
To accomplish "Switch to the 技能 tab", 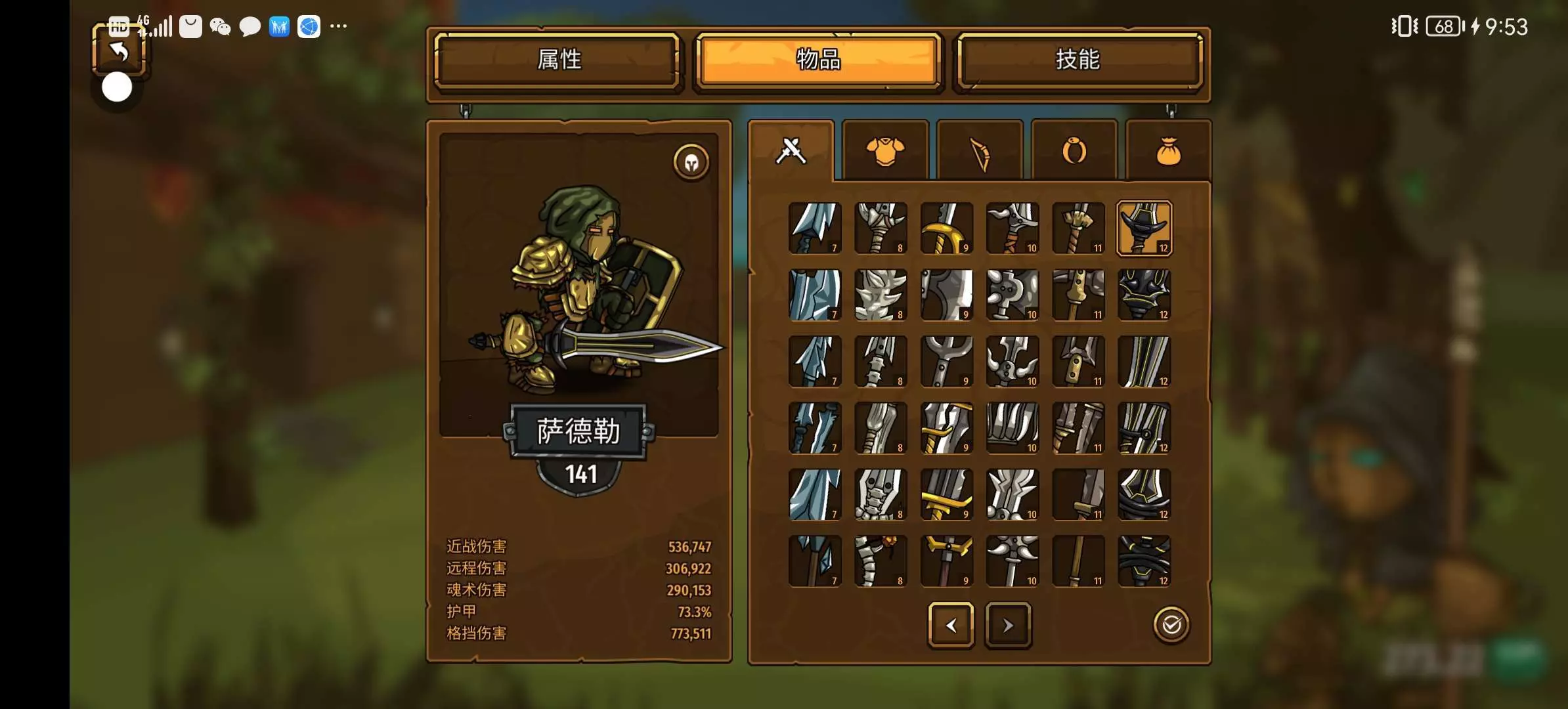I will pyautogui.click(x=1078, y=60).
